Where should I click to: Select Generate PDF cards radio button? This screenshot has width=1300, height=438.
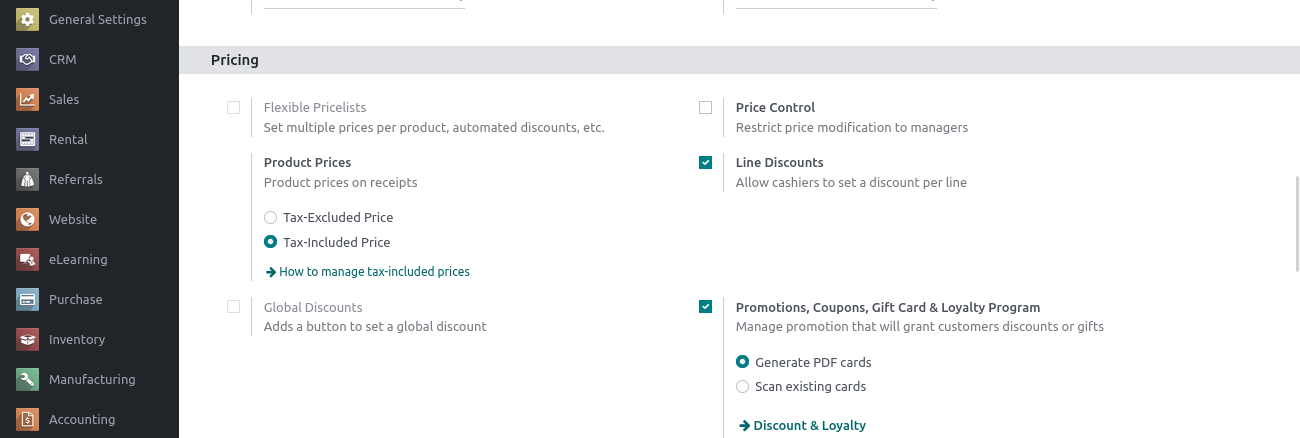point(742,362)
